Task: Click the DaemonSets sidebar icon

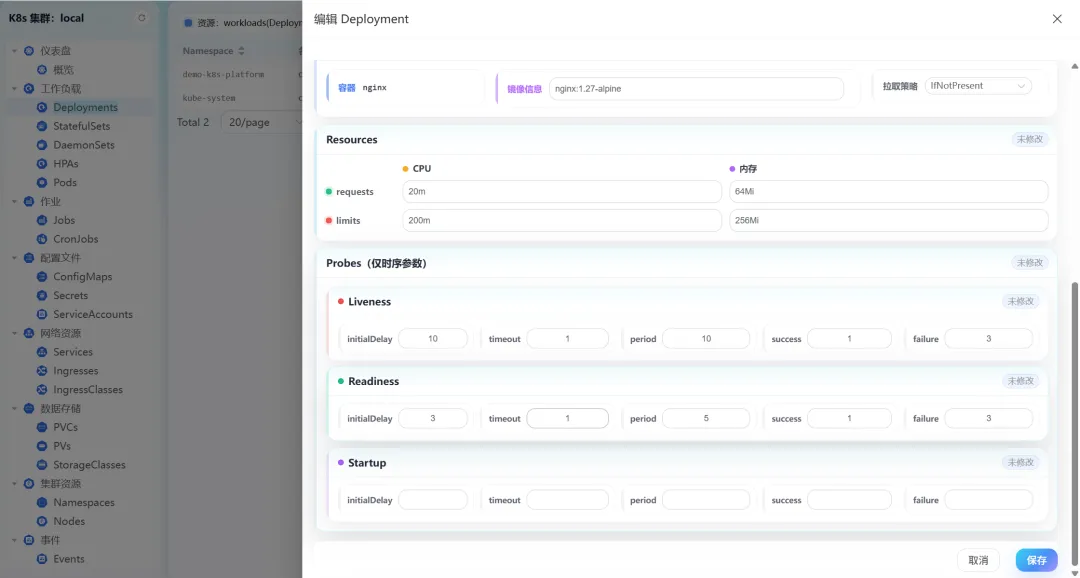Action: click(42, 145)
